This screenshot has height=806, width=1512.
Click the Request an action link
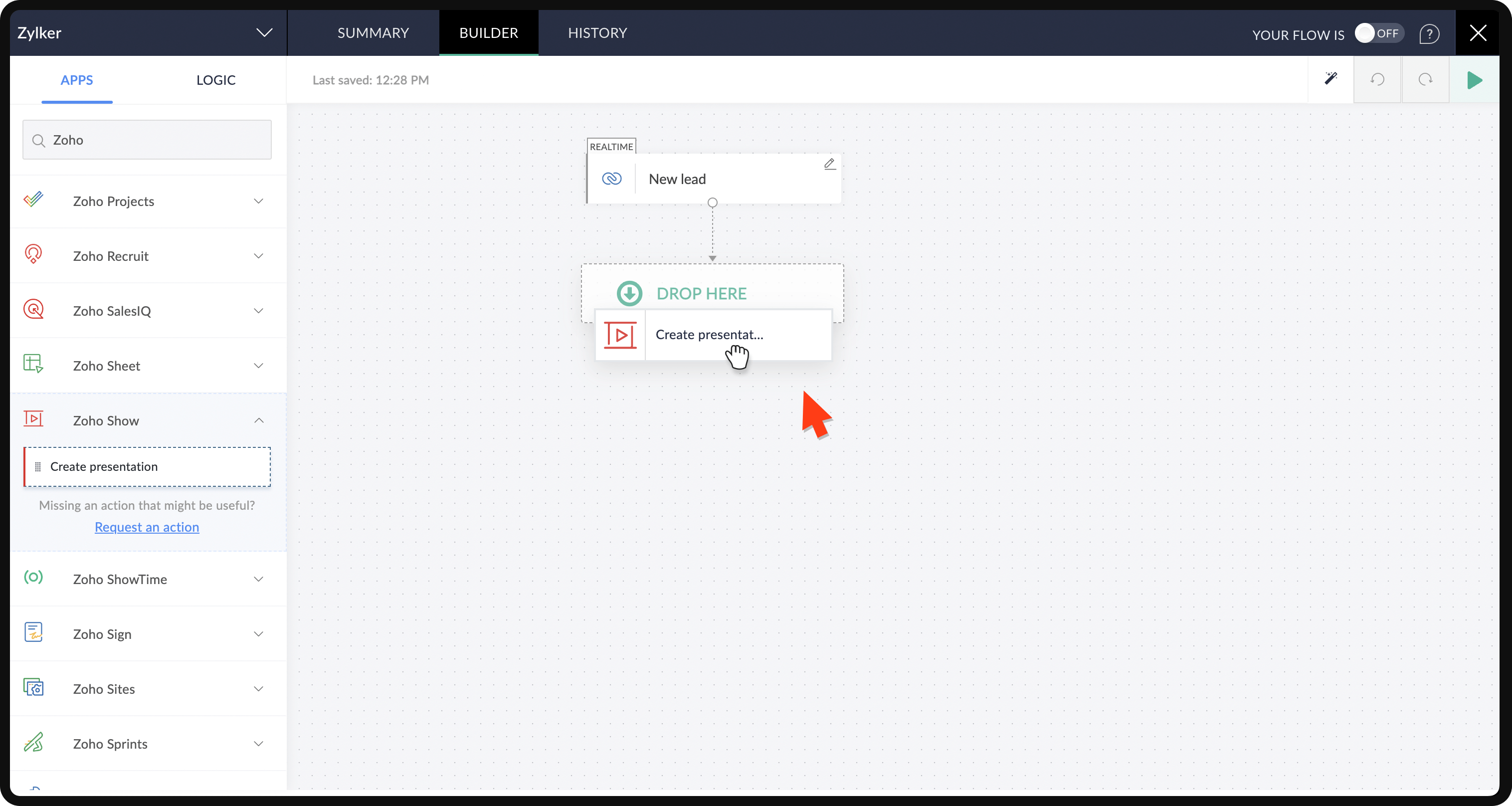pyautogui.click(x=147, y=527)
